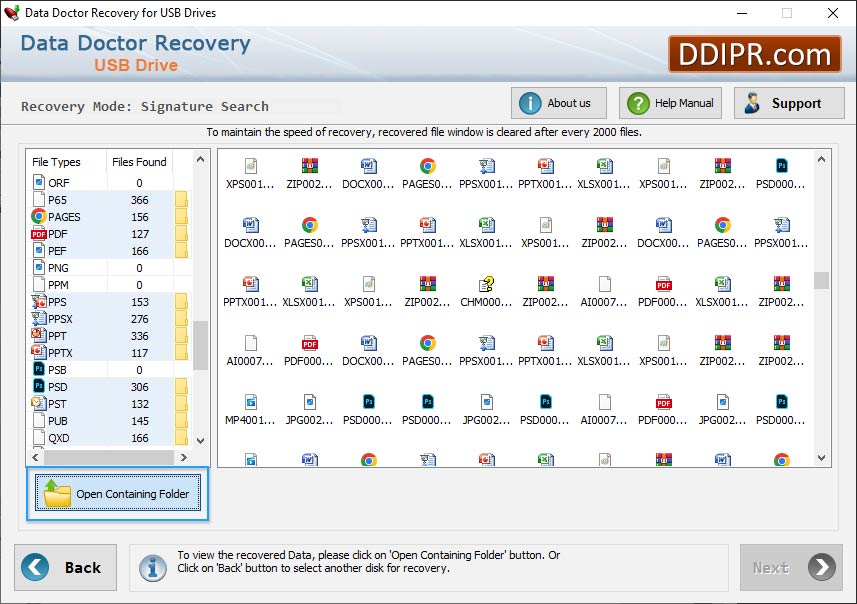Click the PSB Photoshop icon in the list
Screen dimensions: 857x604
39,370
